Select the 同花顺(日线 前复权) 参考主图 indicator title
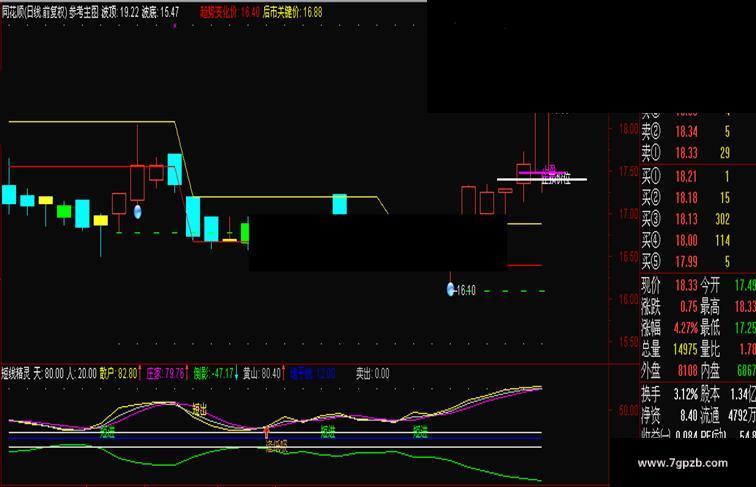 (x=50, y=12)
